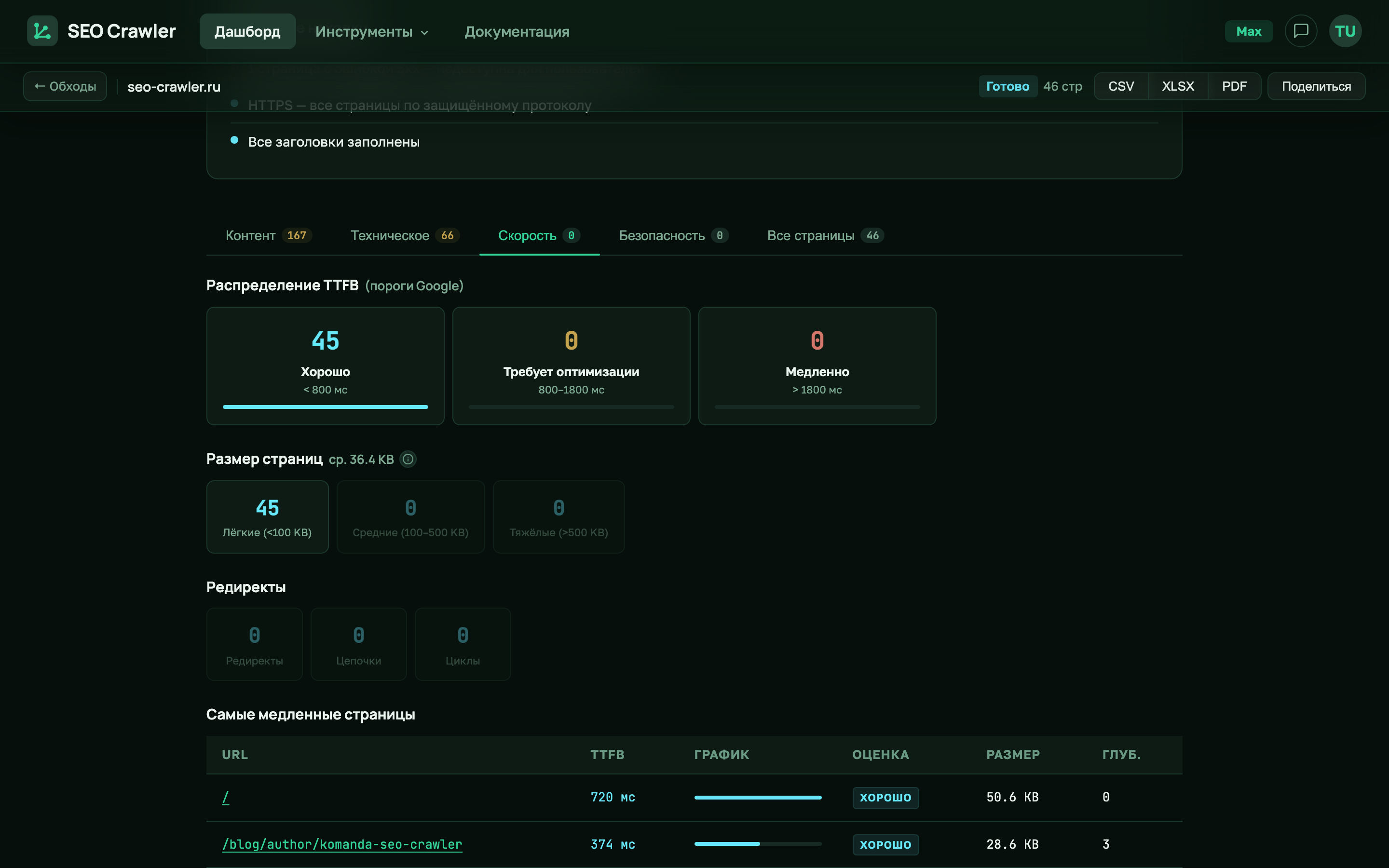Viewport: 1389px width, 868px height.
Task: Click the Циклы count card
Action: tap(463, 644)
